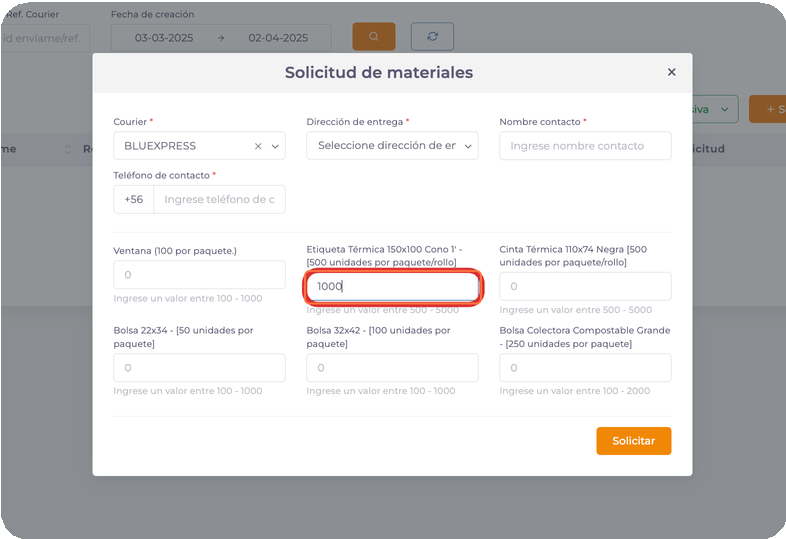
Task: Close the Solicitud de materiales dialog
Action: pyautogui.click(x=671, y=72)
